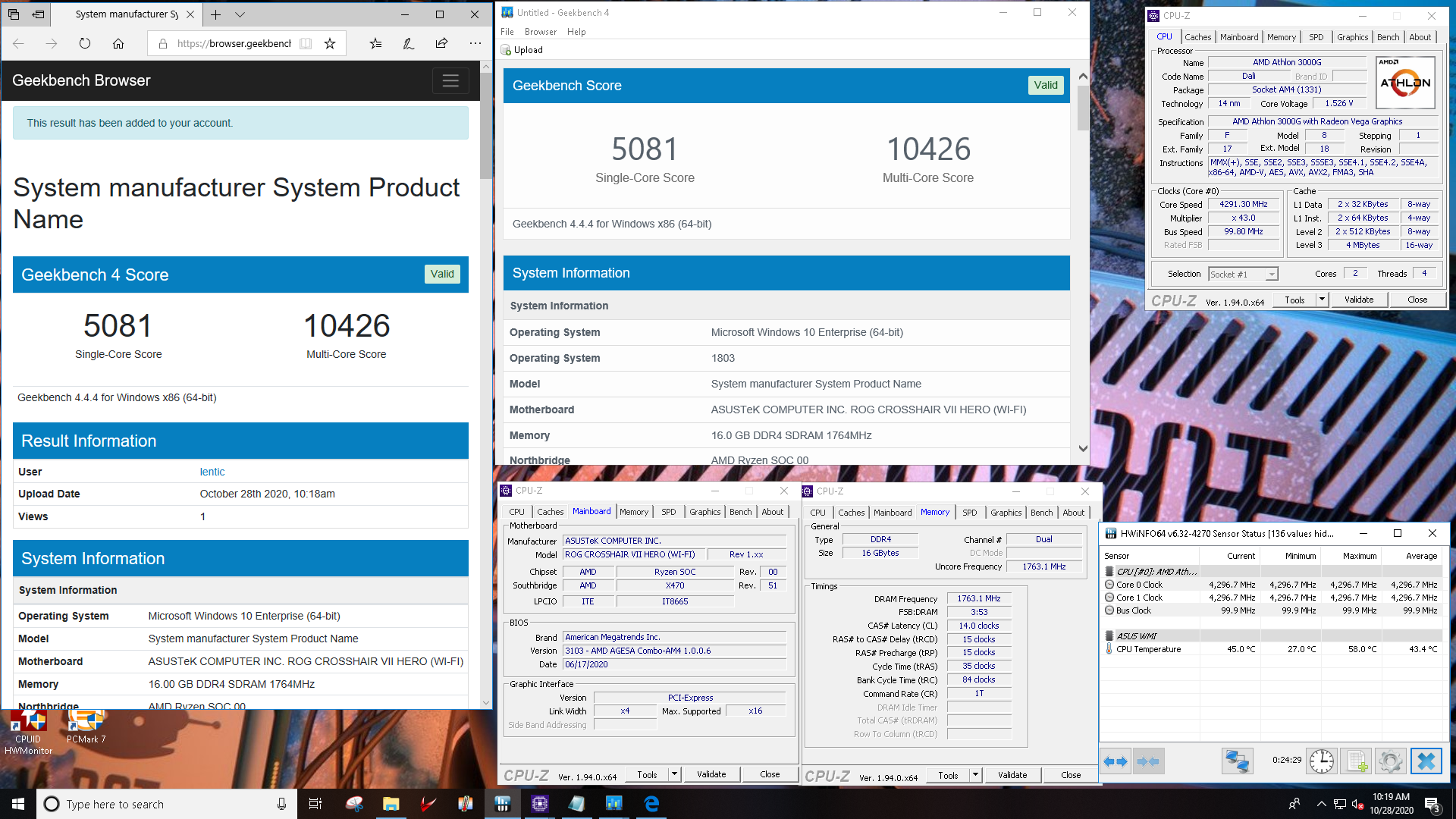Open new Edge tab plus icon
The height and width of the screenshot is (819, 1456).
pos(216,14)
